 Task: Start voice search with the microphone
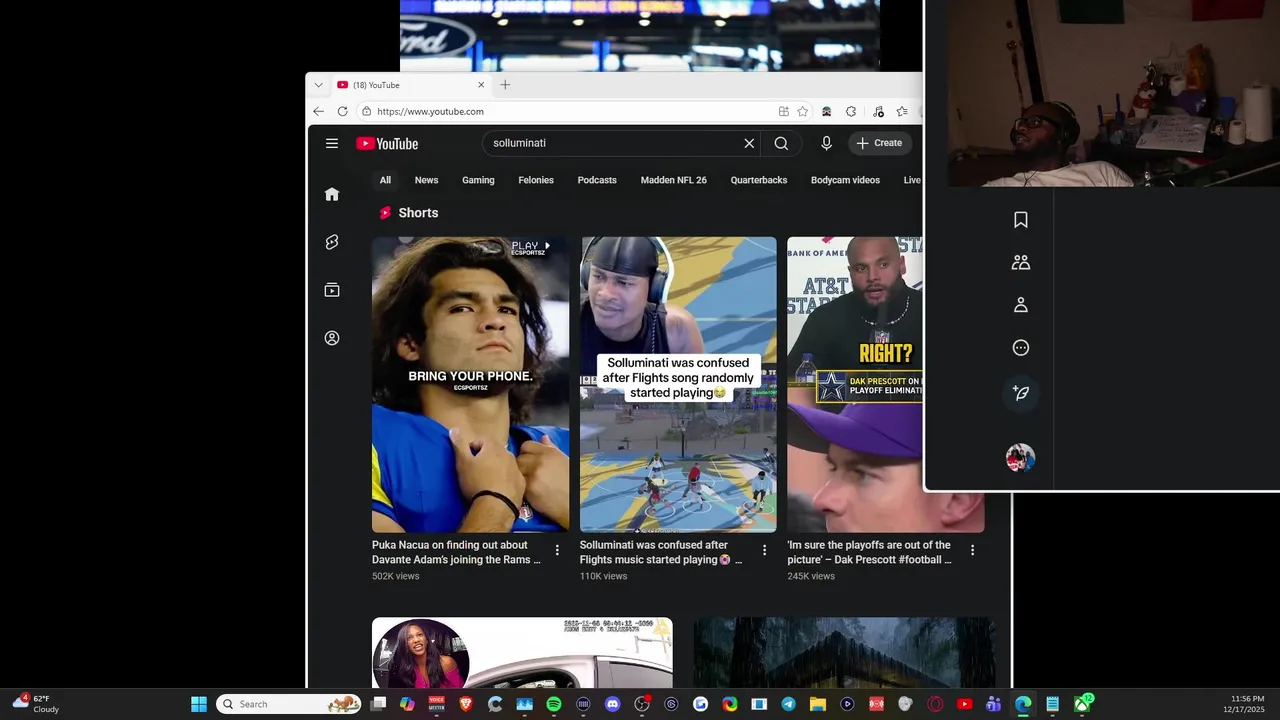826,143
